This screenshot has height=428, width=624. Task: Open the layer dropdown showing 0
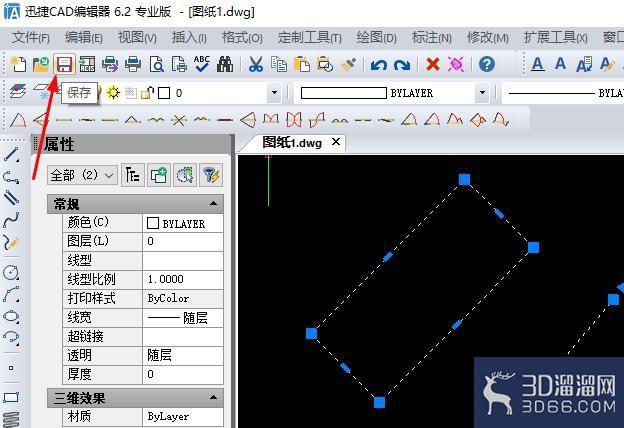pyautogui.click(x=274, y=93)
